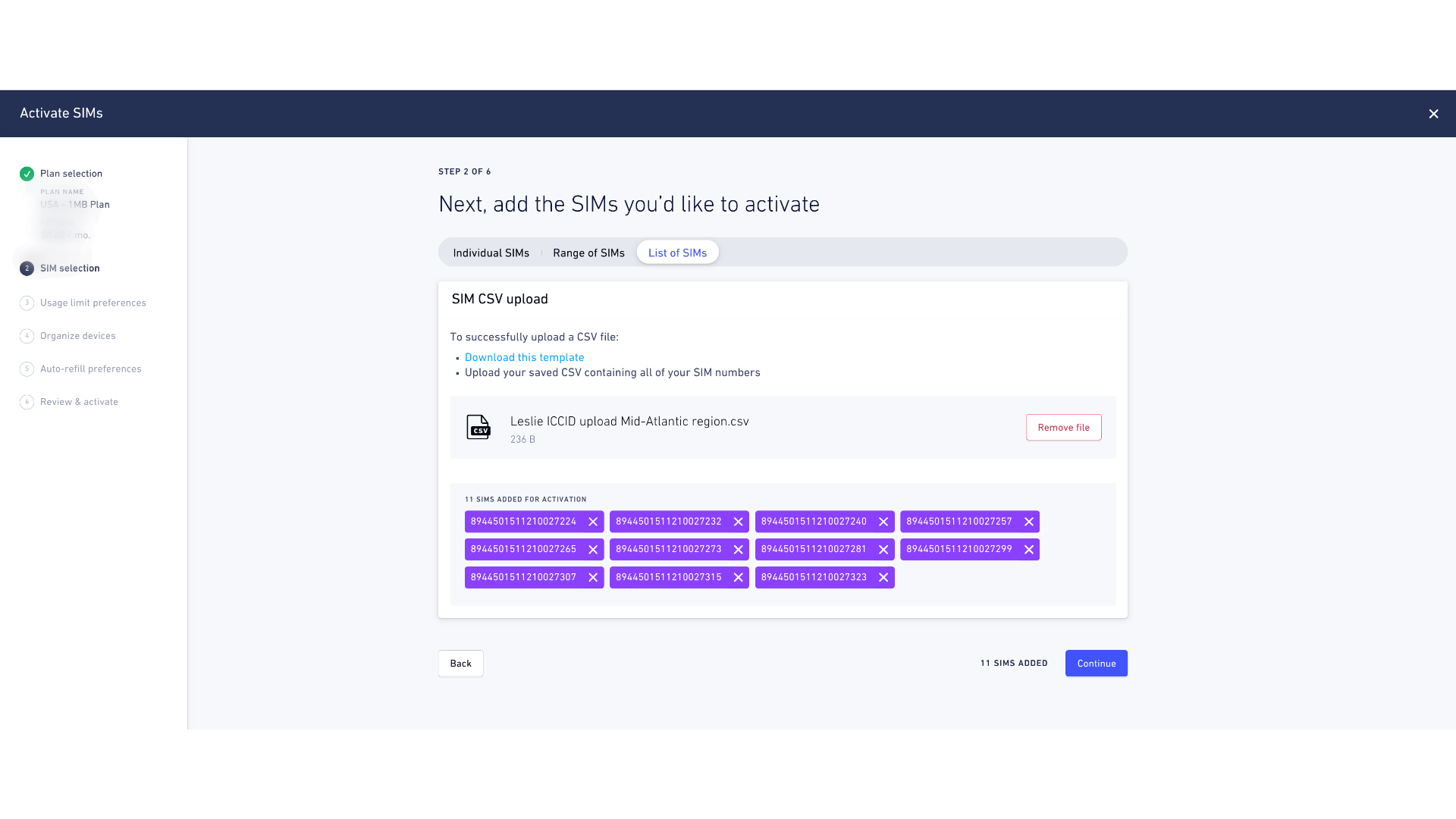Remove SIM 8944501511210027281 with its X icon
The image size is (1456, 819).
coord(883,549)
